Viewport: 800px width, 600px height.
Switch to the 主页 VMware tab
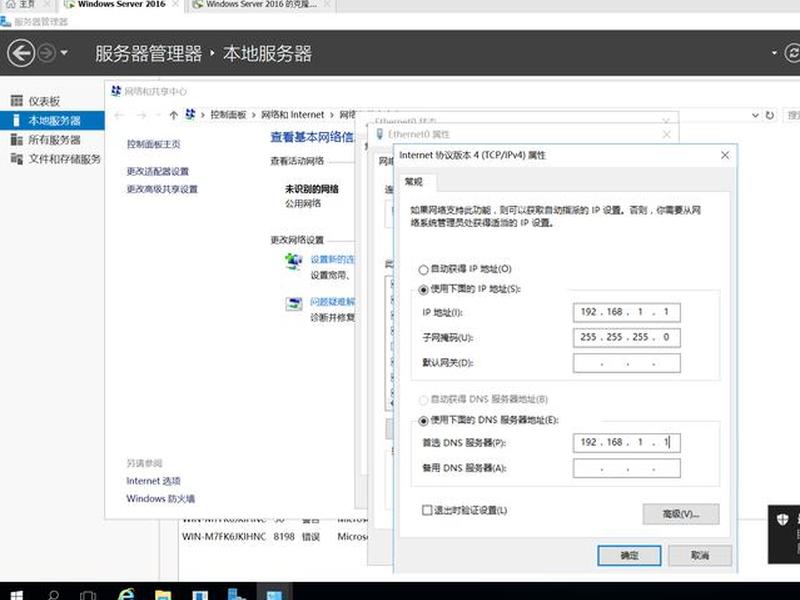26,5
